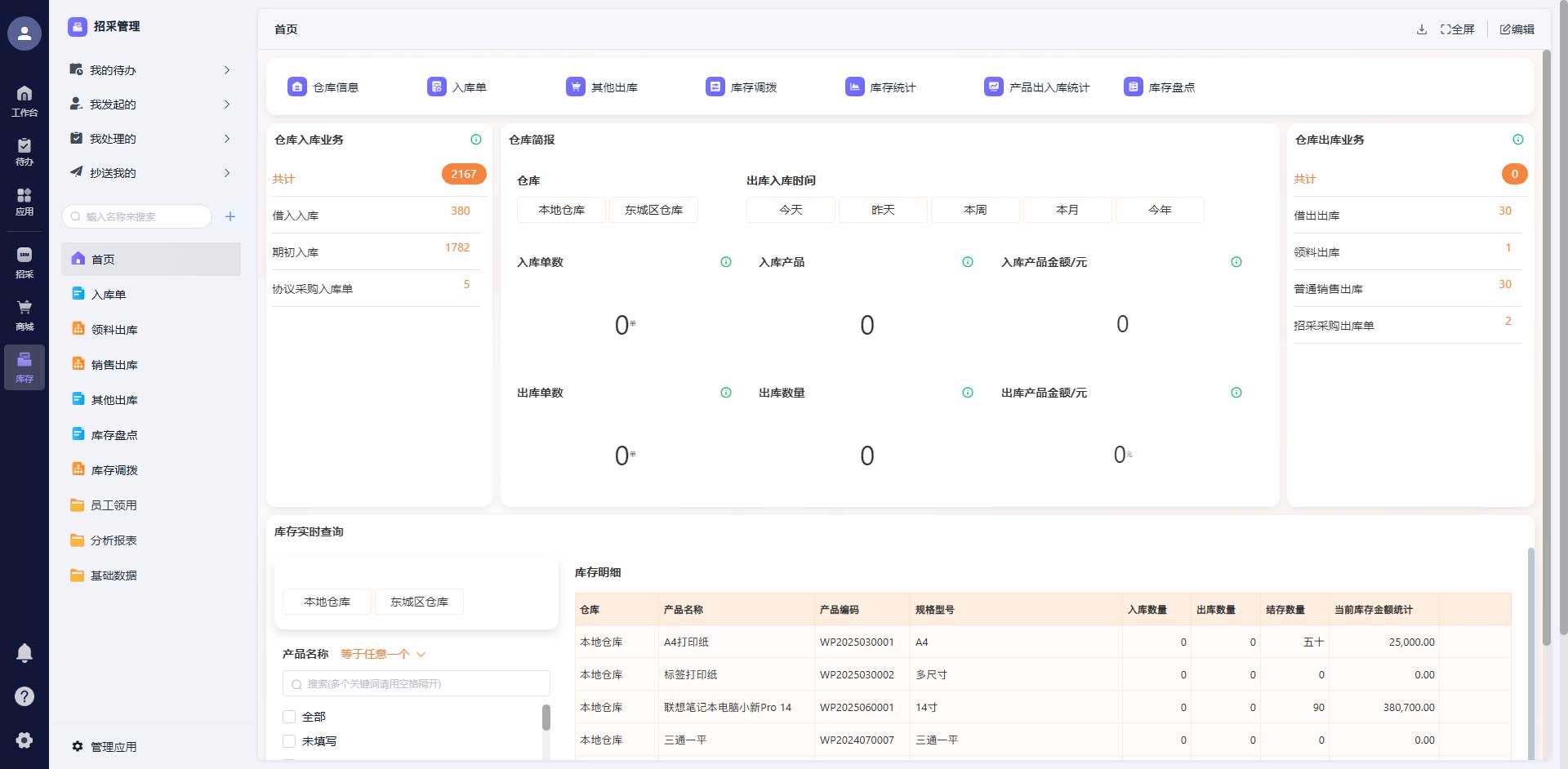Open the user avatar profile icon

click(x=24, y=33)
